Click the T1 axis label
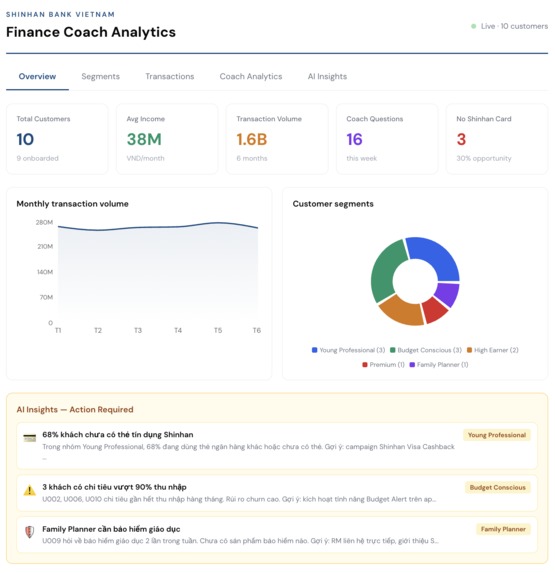The height and width of the screenshot is (573, 555). click(x=58, y=330)
